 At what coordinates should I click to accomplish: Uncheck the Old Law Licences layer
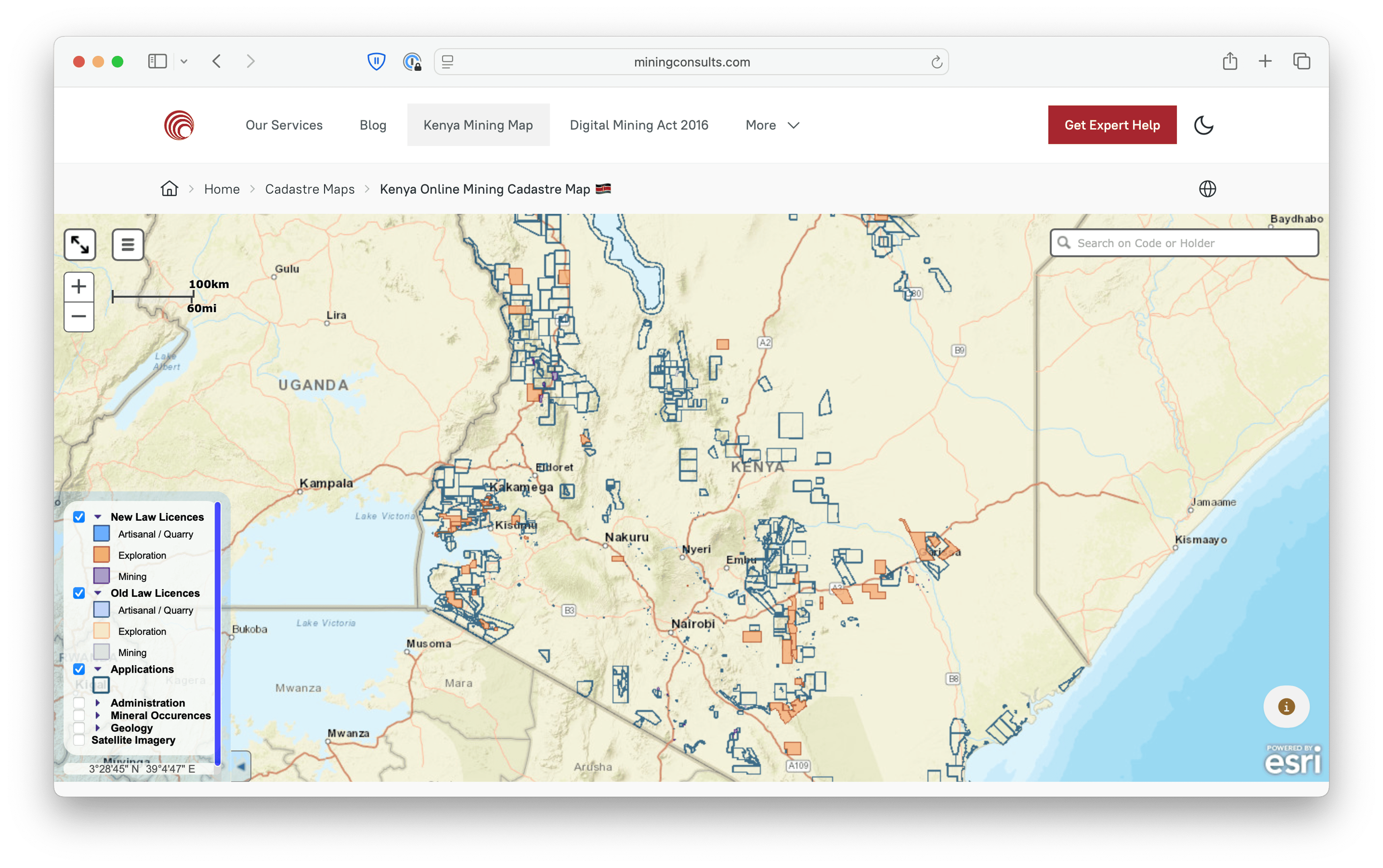[x=79, y=593]
